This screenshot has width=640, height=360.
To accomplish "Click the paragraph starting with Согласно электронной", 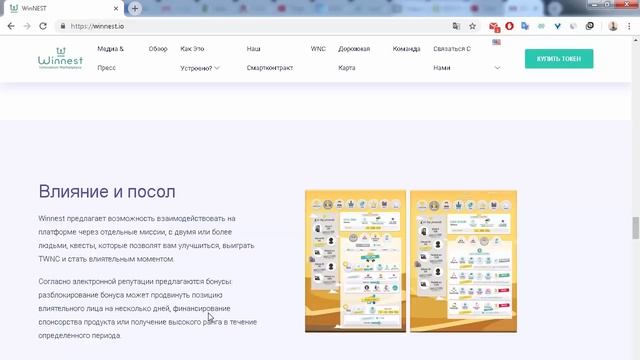I will coord(147,308).
